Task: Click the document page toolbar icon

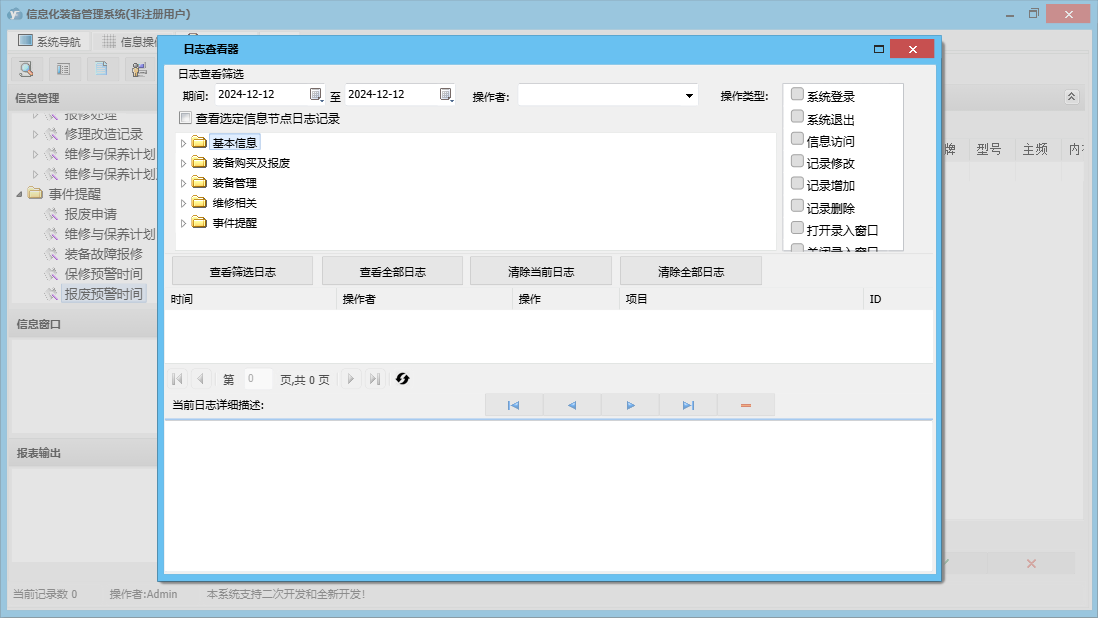Action: coord(102,69)
